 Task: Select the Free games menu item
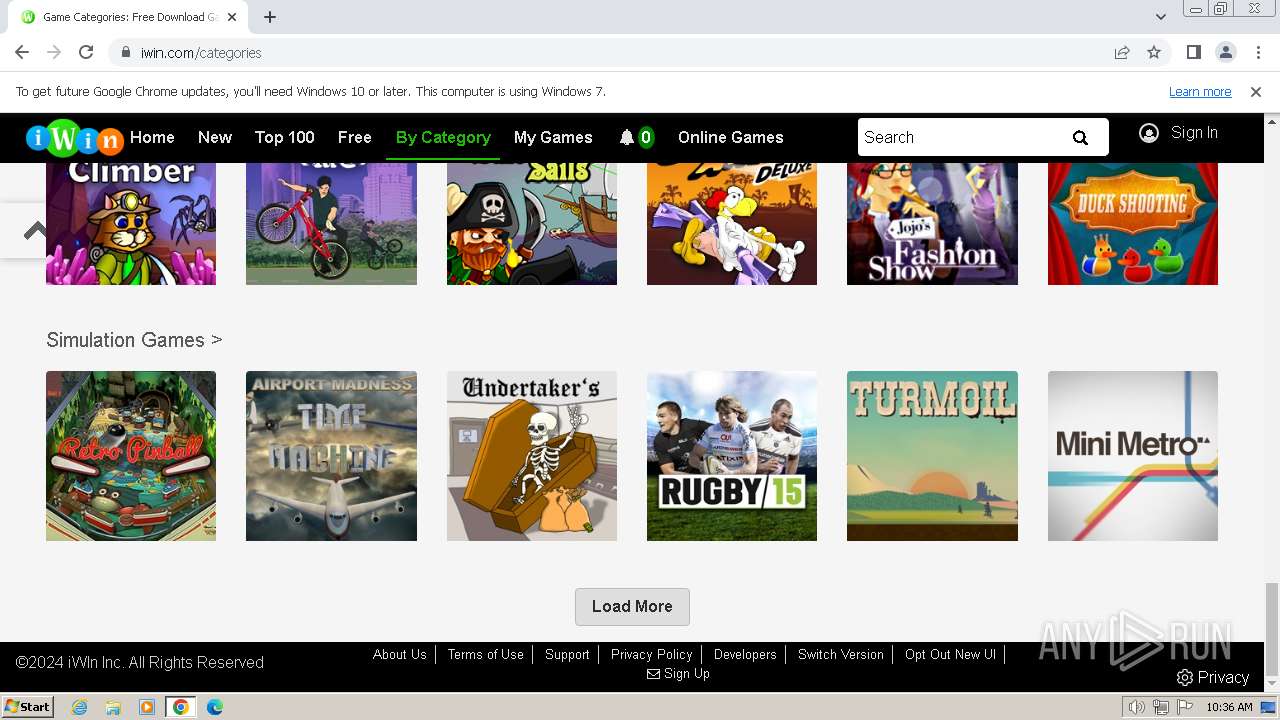355,138
